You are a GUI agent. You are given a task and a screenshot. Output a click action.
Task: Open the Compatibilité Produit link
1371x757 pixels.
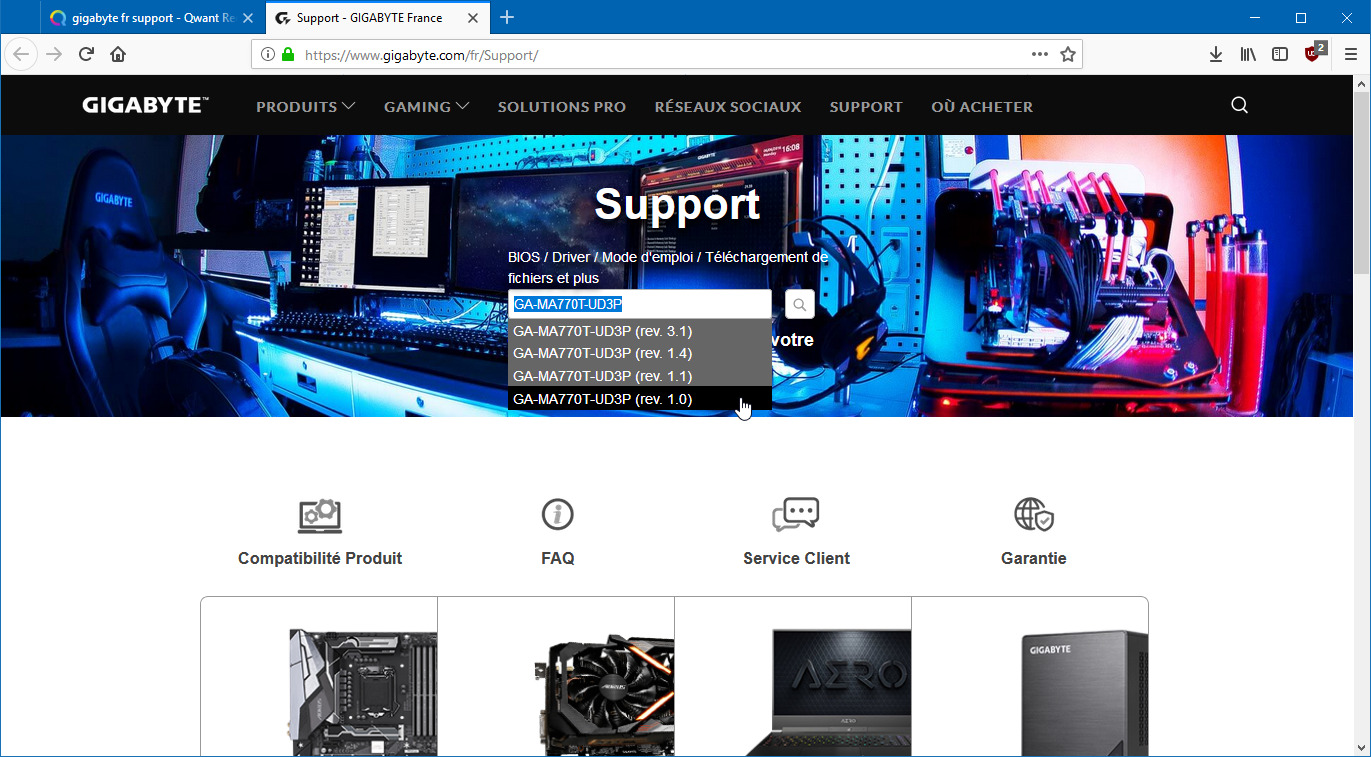point(320,558)
